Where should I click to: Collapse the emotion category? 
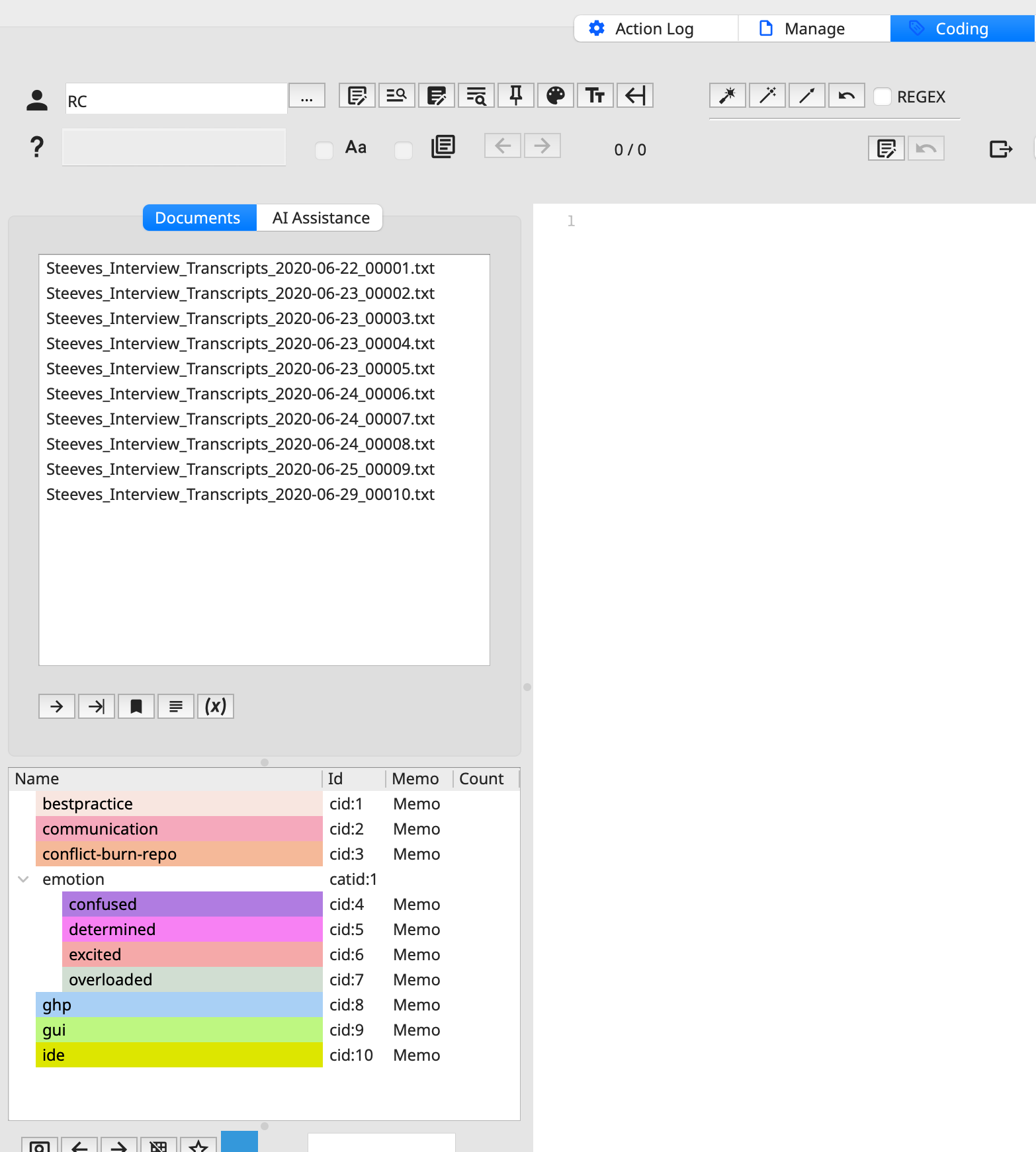click(23, 880)
